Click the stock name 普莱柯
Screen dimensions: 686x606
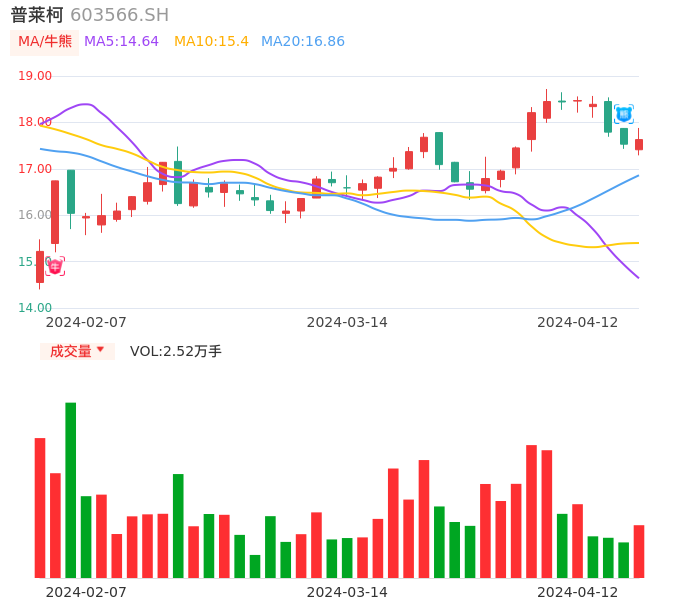[x=37, y=15]
